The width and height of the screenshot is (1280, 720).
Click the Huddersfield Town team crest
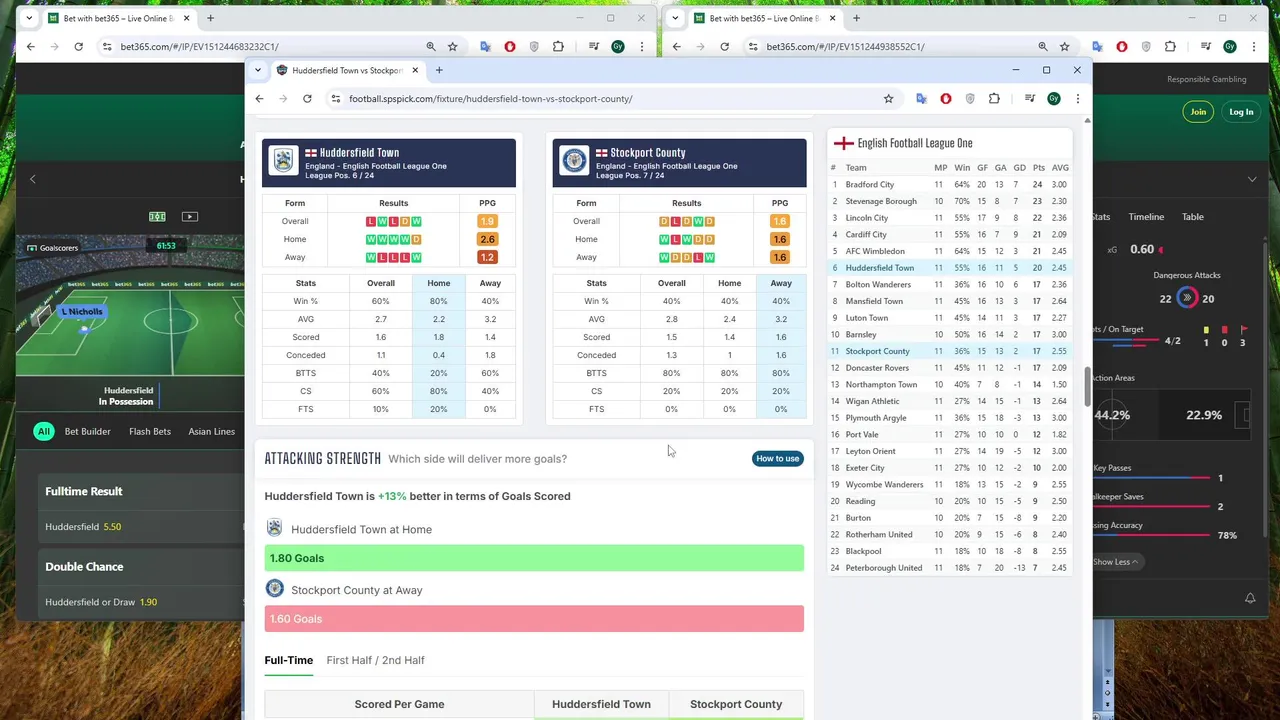pos(284,160)
